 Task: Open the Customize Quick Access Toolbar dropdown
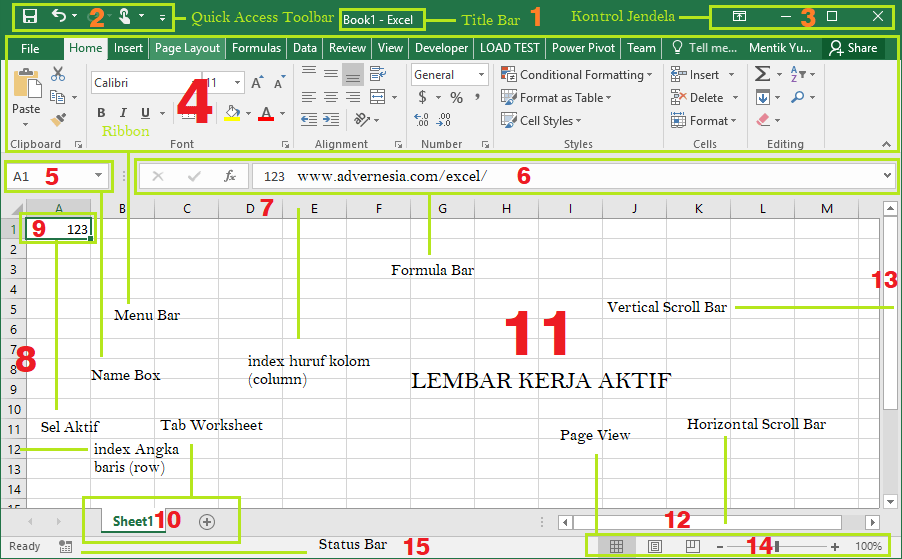tap(163, 18)
